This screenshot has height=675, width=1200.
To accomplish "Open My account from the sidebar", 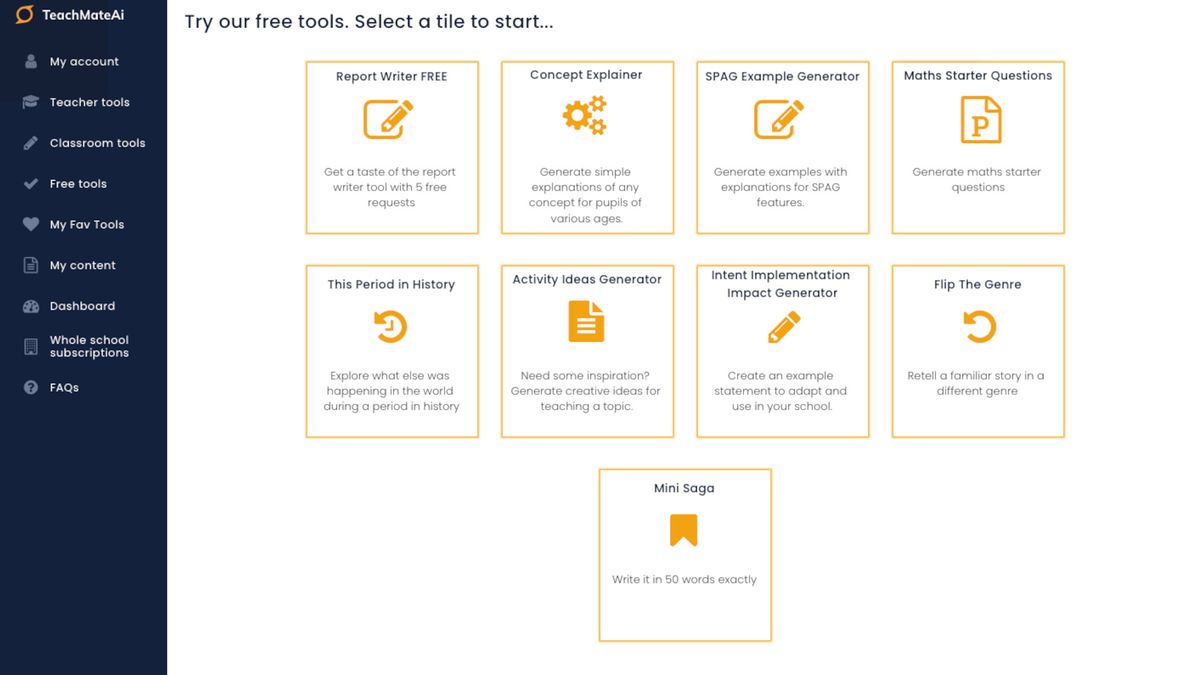I will 83,61.
